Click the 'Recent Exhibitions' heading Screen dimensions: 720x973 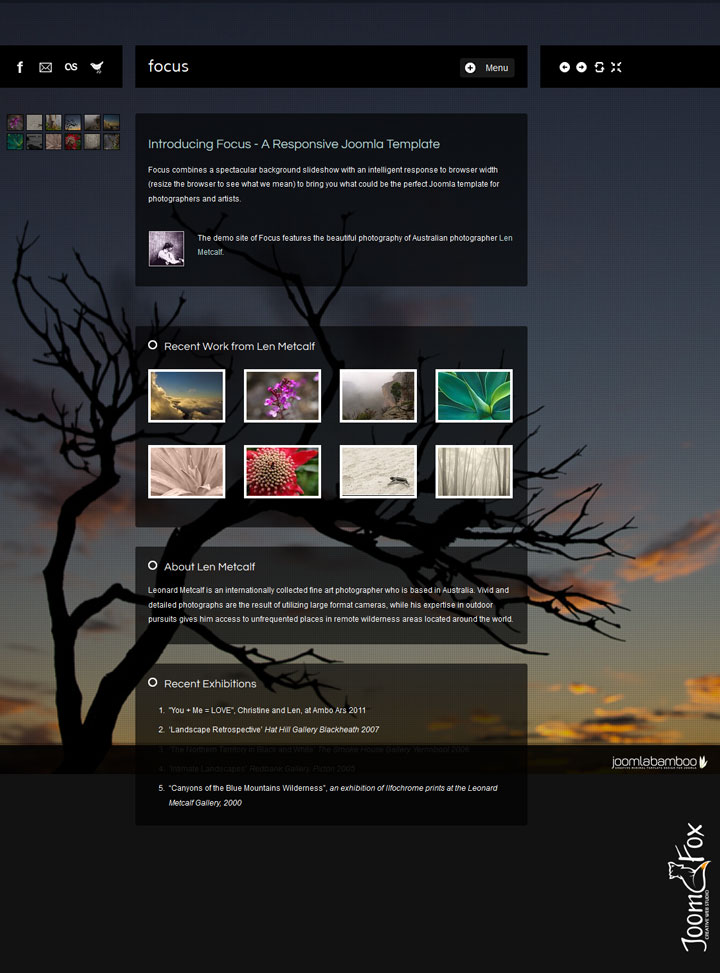click(210, 684)
